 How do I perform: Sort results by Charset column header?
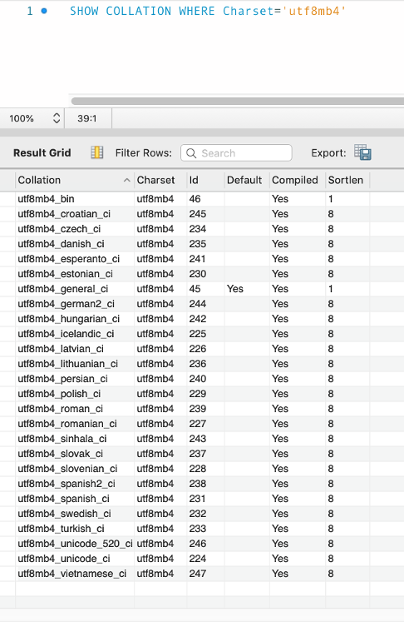pos(156,180)
